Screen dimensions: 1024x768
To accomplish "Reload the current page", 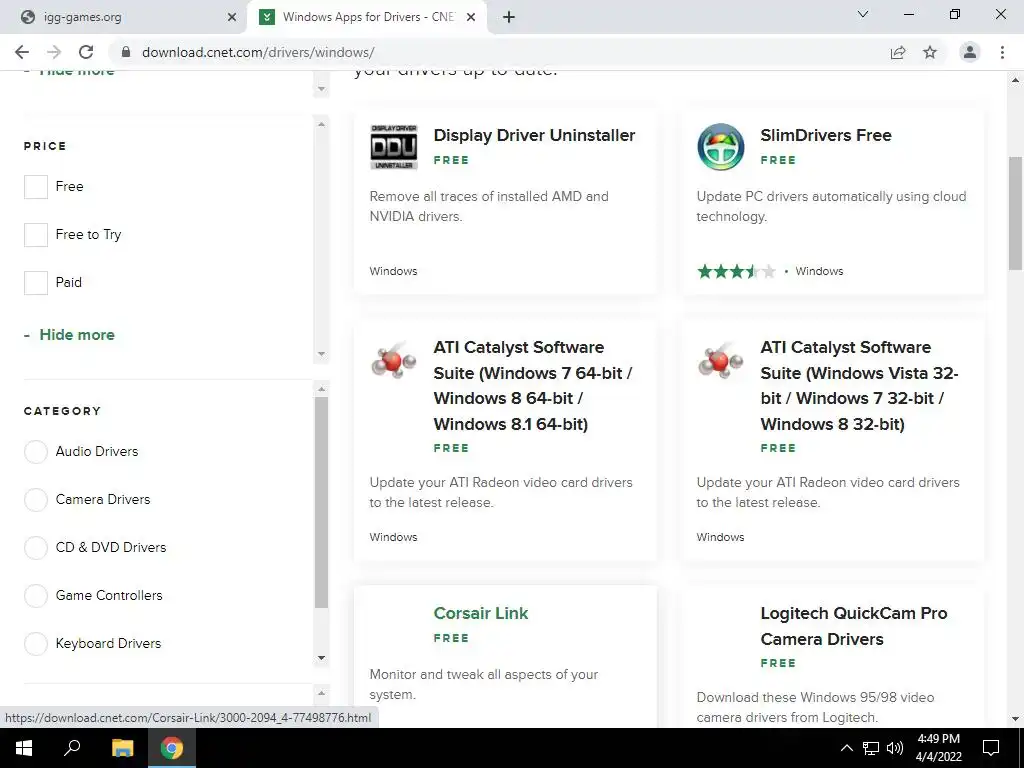I will tap(86, 52).
